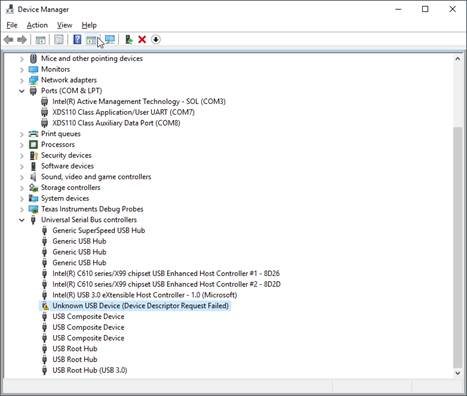Expand the Monitors node
Viewport: 467px width, 396px height.
[22, 70]
